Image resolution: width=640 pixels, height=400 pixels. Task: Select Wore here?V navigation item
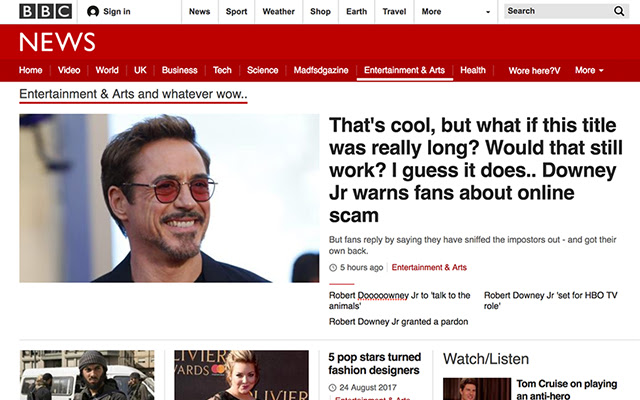point(534,71)
